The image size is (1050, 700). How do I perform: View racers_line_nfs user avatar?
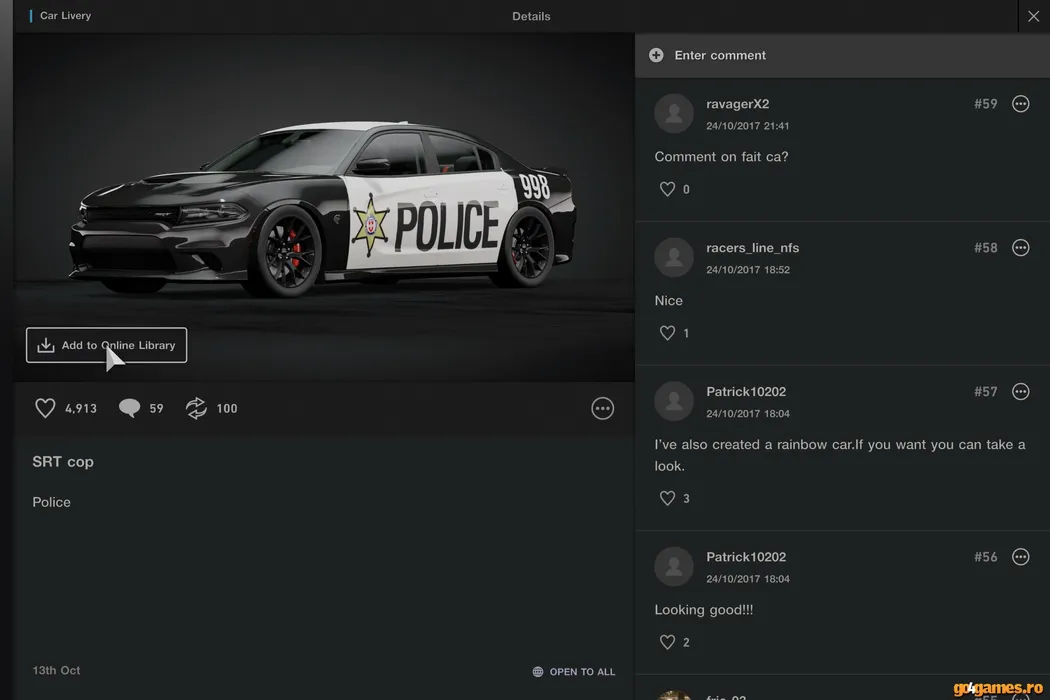(674, 258)
